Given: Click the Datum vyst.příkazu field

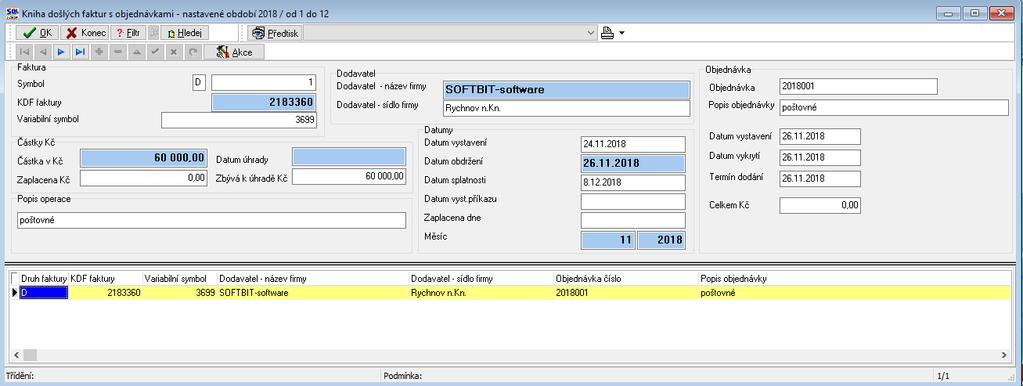Looking at the screenshot, I should (x=633, y=201).
